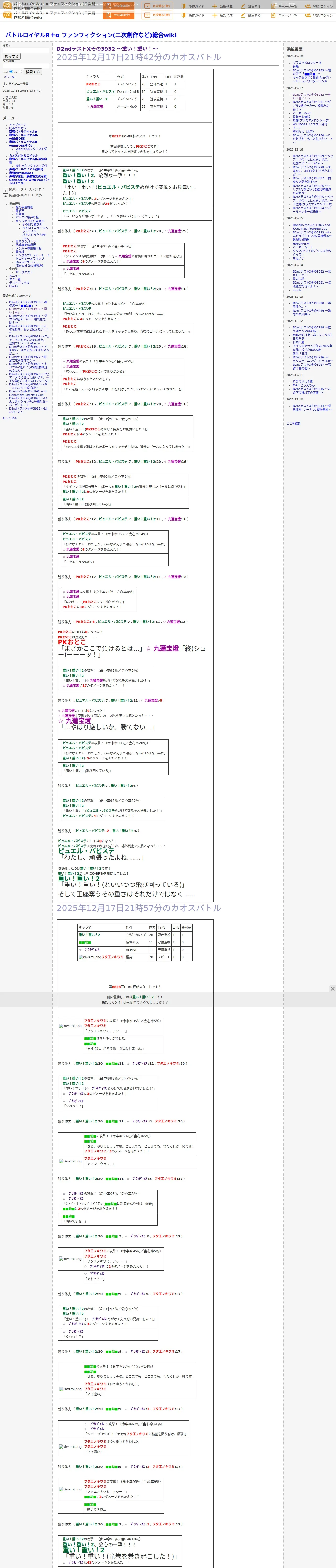Viewport: 336px width, 1568px height.
Task: Click the 2025年12月17日21時42分のカオスバトル heading
Action: 139,57
